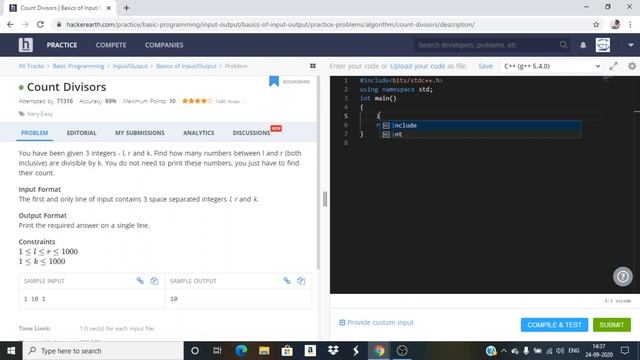Select the PROBLEM tab
Viewport: 640px width, 360px height.
(34, 133)
